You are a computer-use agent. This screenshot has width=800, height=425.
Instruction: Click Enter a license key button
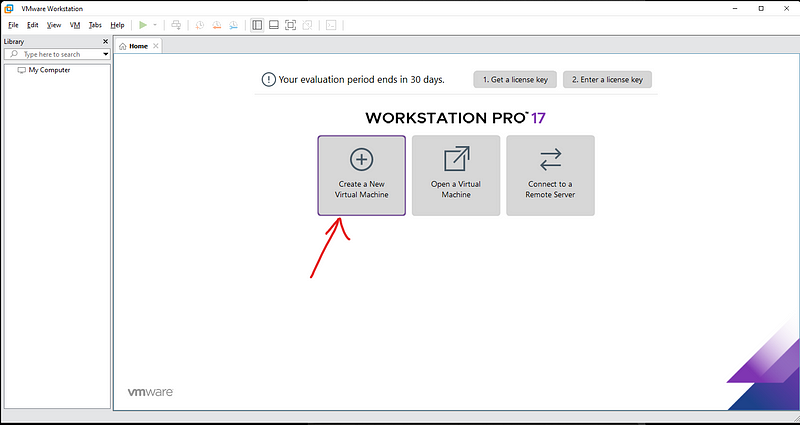pos(607,80)
